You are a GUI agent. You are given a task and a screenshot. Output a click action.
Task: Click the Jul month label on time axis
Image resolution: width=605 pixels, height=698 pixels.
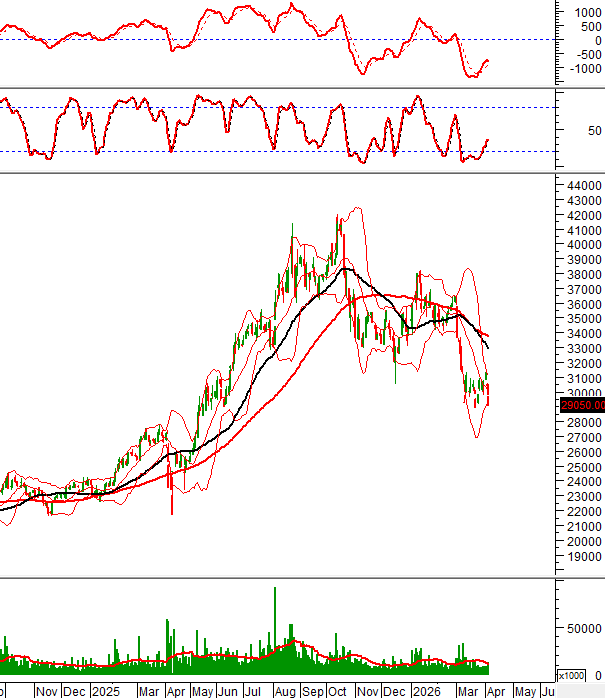pos(254,690)
